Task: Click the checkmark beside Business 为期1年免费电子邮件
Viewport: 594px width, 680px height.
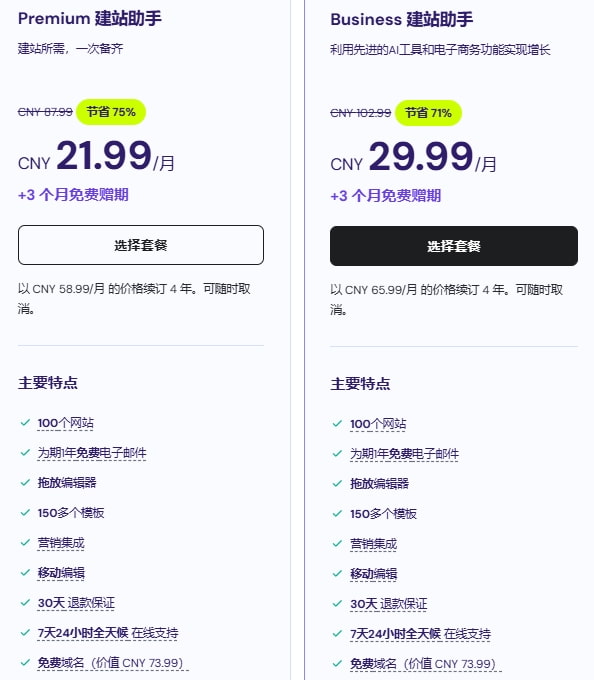Action: coord(337,454)
